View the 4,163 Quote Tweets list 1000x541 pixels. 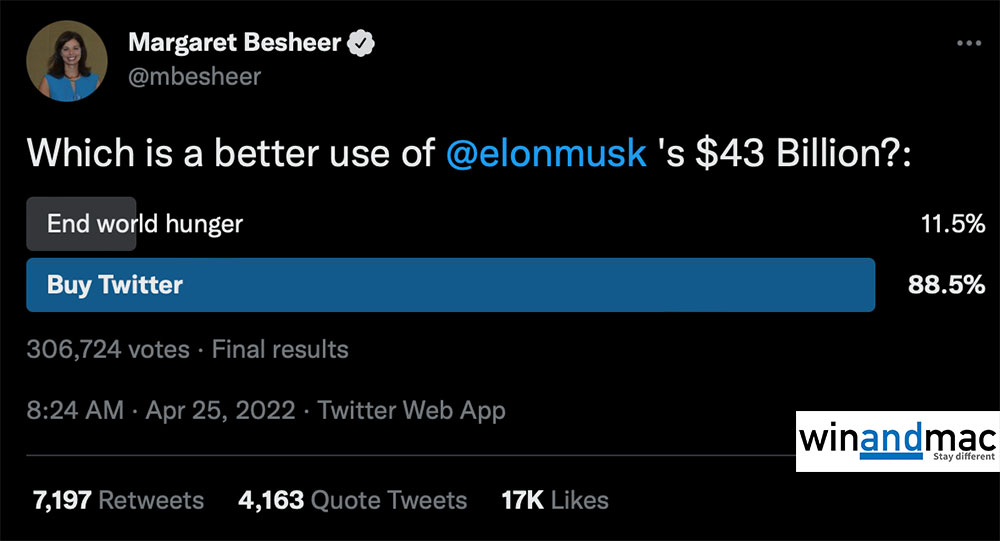[352, 500]
